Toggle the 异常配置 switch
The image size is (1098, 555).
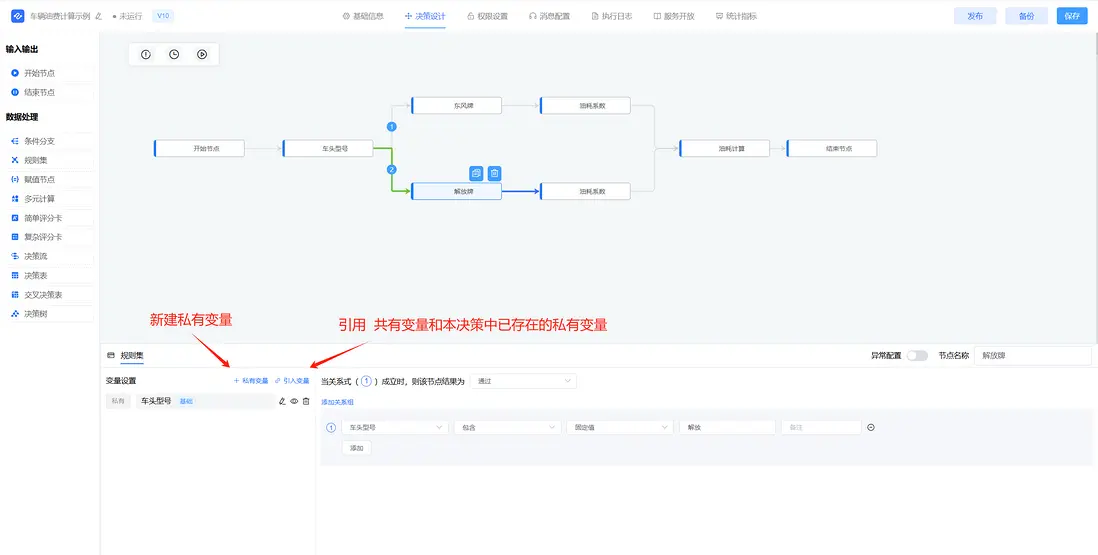[917, 356]
